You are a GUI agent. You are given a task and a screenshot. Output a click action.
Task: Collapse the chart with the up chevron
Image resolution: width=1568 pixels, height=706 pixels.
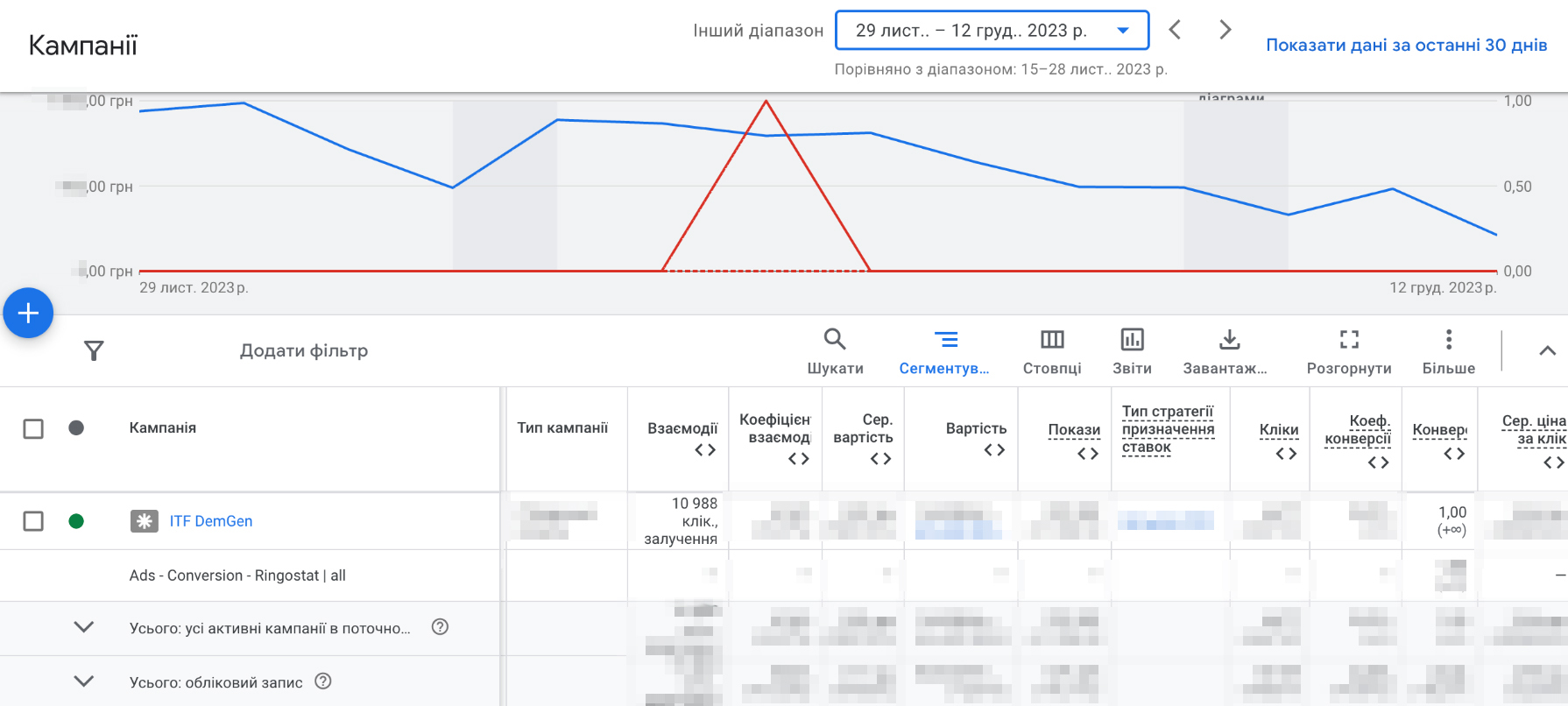click(x=1548, y=350)
